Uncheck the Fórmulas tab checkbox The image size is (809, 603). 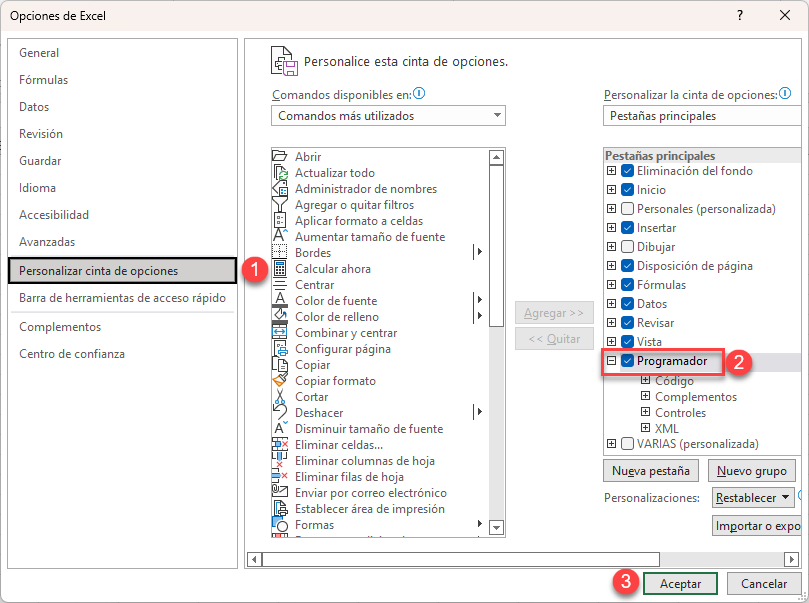point(627,285)
